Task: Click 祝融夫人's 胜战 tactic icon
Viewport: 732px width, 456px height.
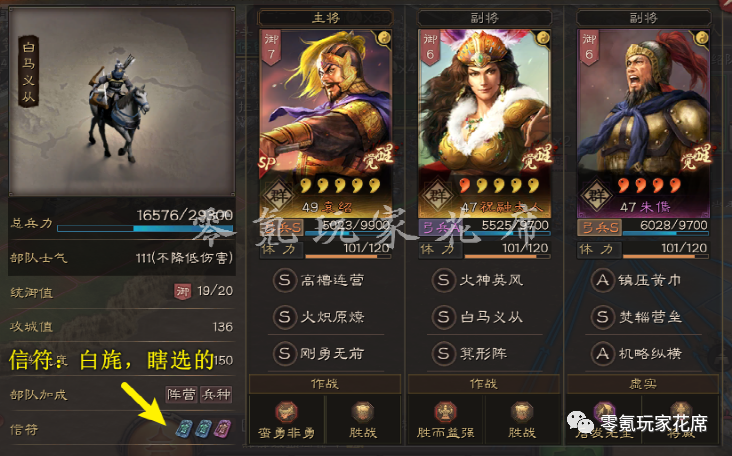Action: click(x=521, y=413)
